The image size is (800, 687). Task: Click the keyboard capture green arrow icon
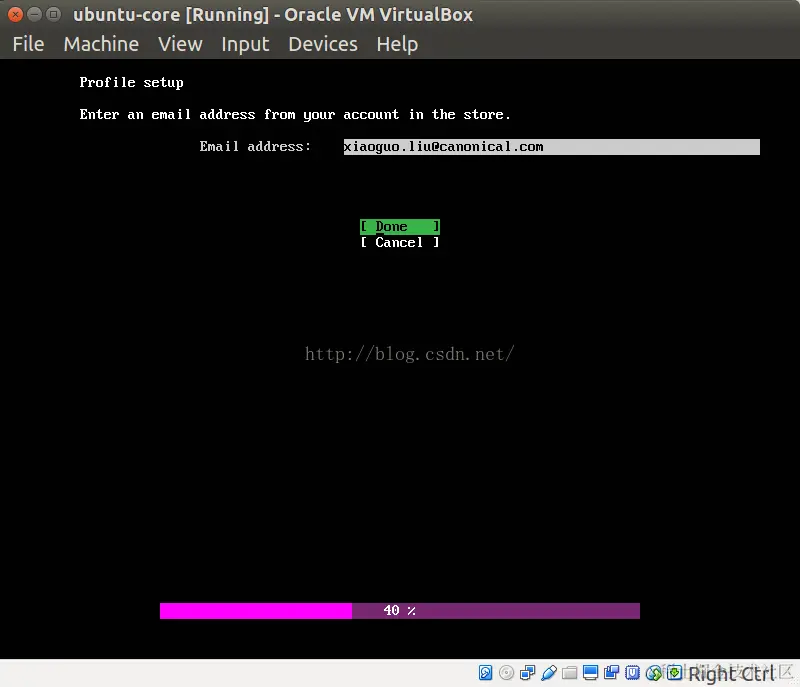click(x=674, y=673)
